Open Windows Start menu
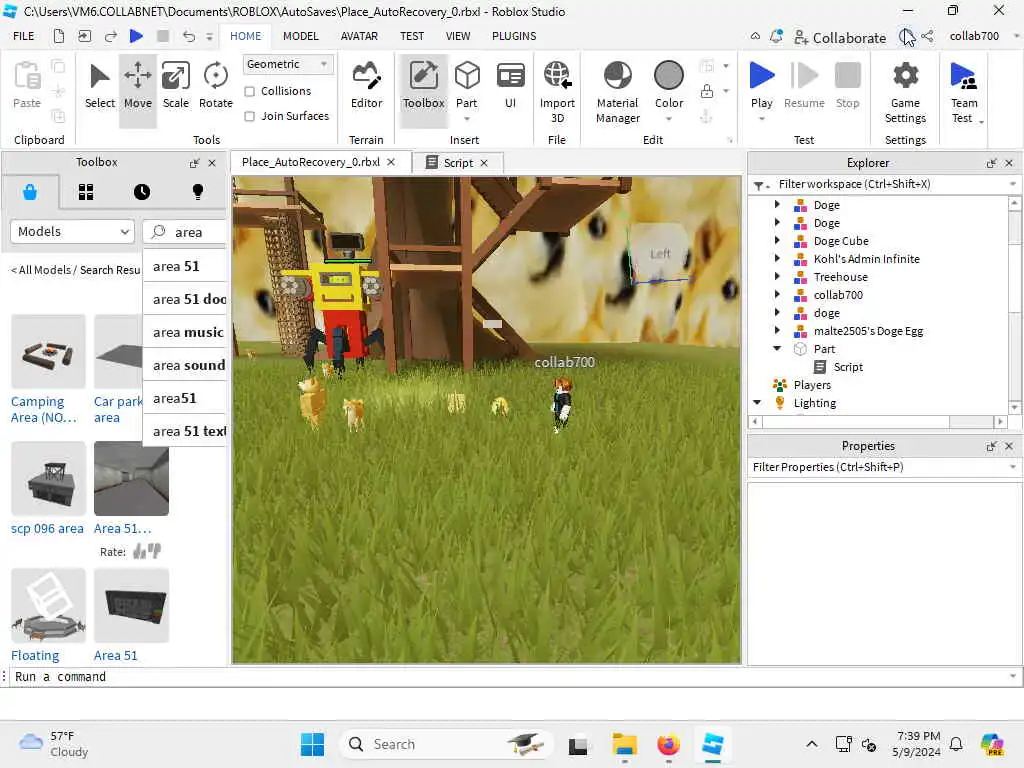 point(312,744)
